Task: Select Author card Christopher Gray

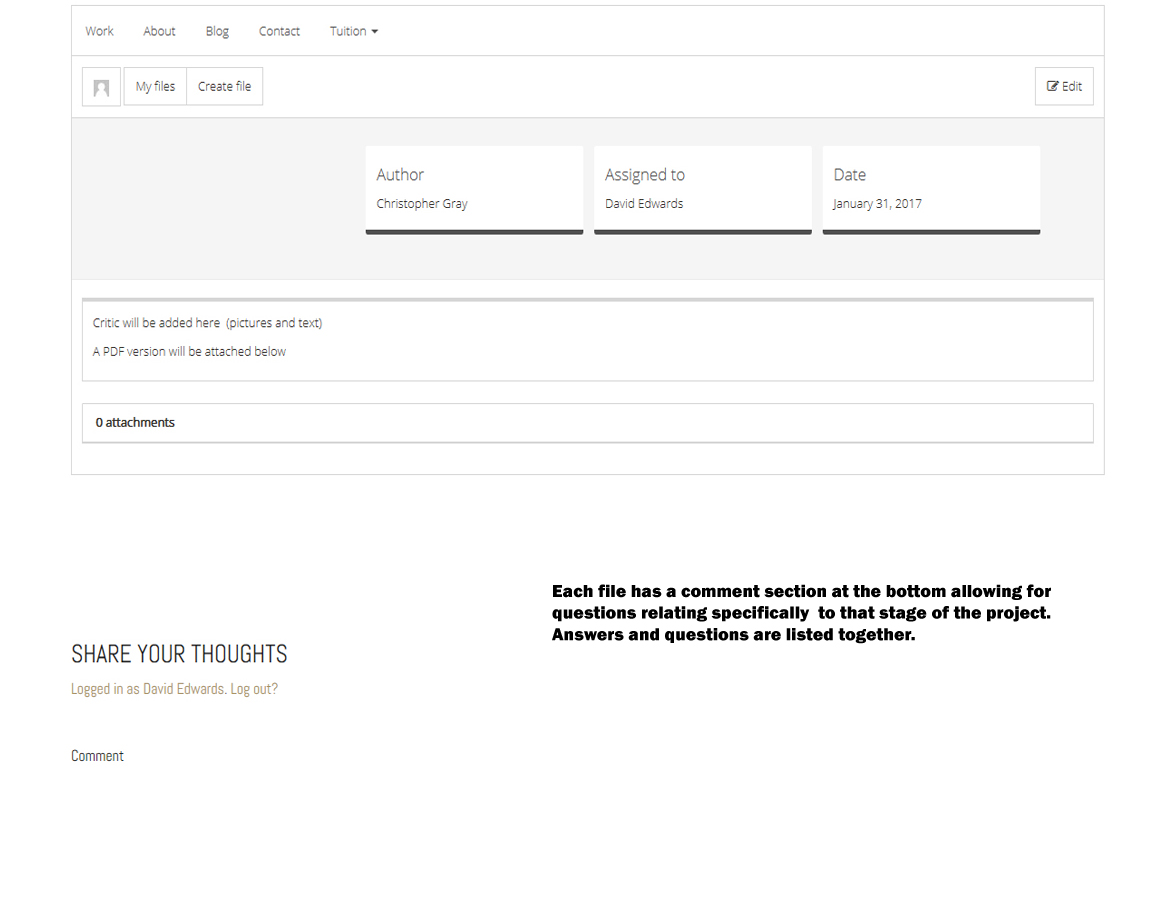Action: (474, 190)
